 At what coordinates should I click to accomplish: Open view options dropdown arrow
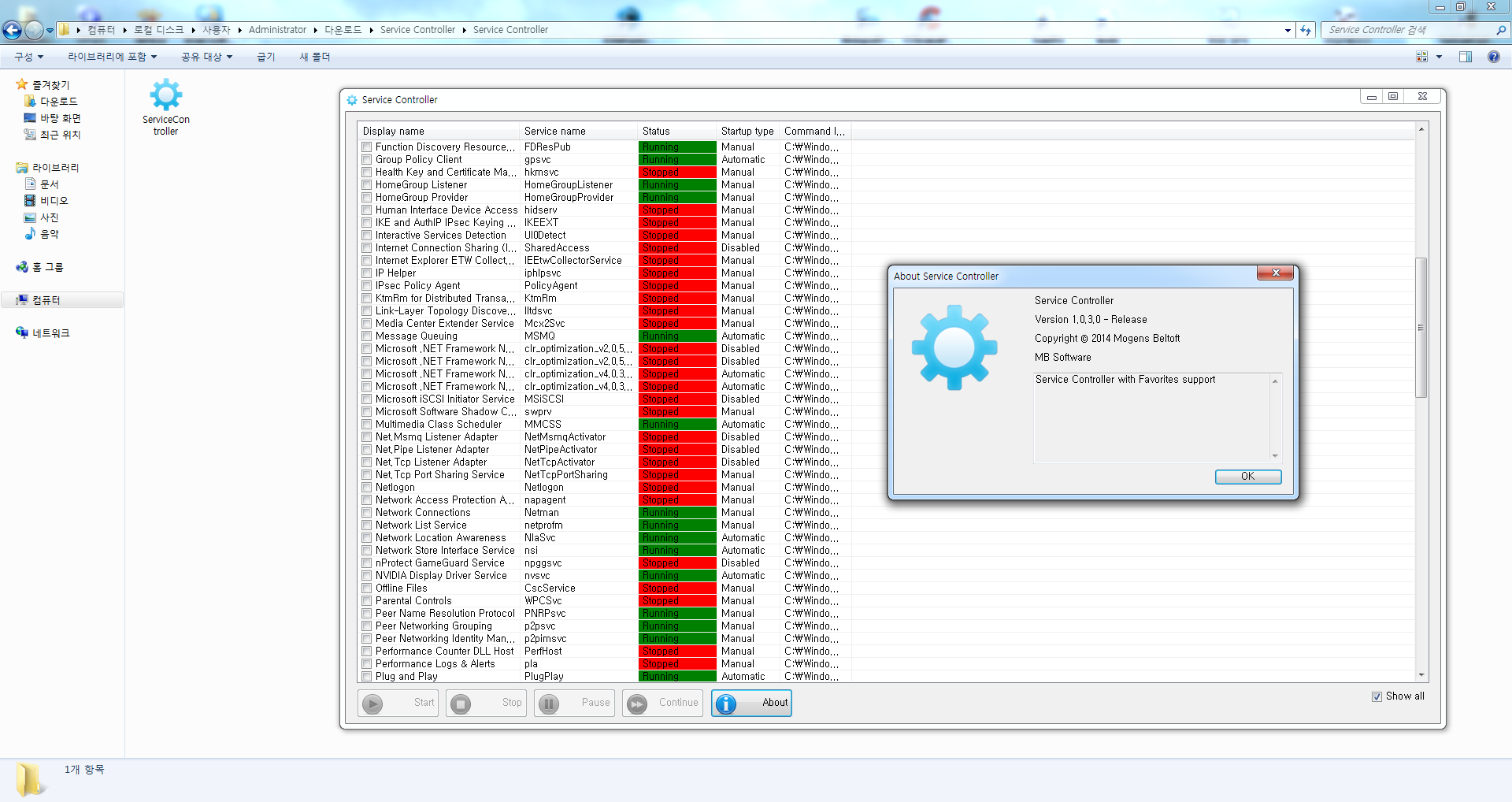(1439, 57)
